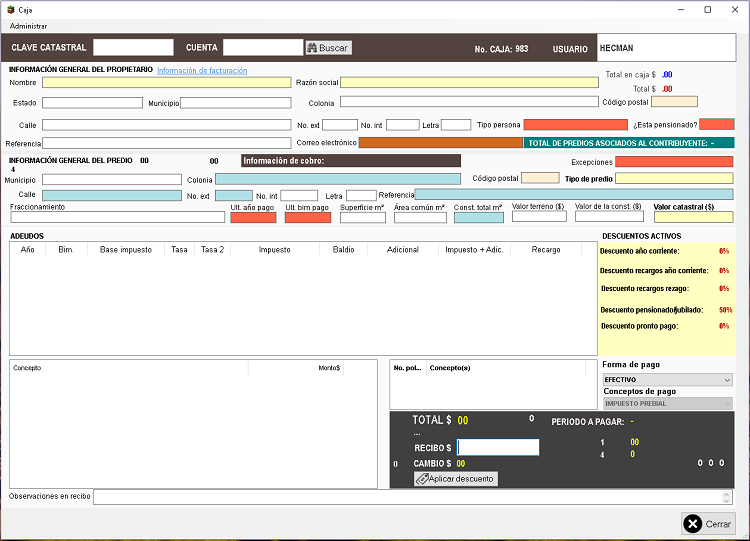
Task: Click the orange Correo electrónico field
Action: click(x=440, y=143)
